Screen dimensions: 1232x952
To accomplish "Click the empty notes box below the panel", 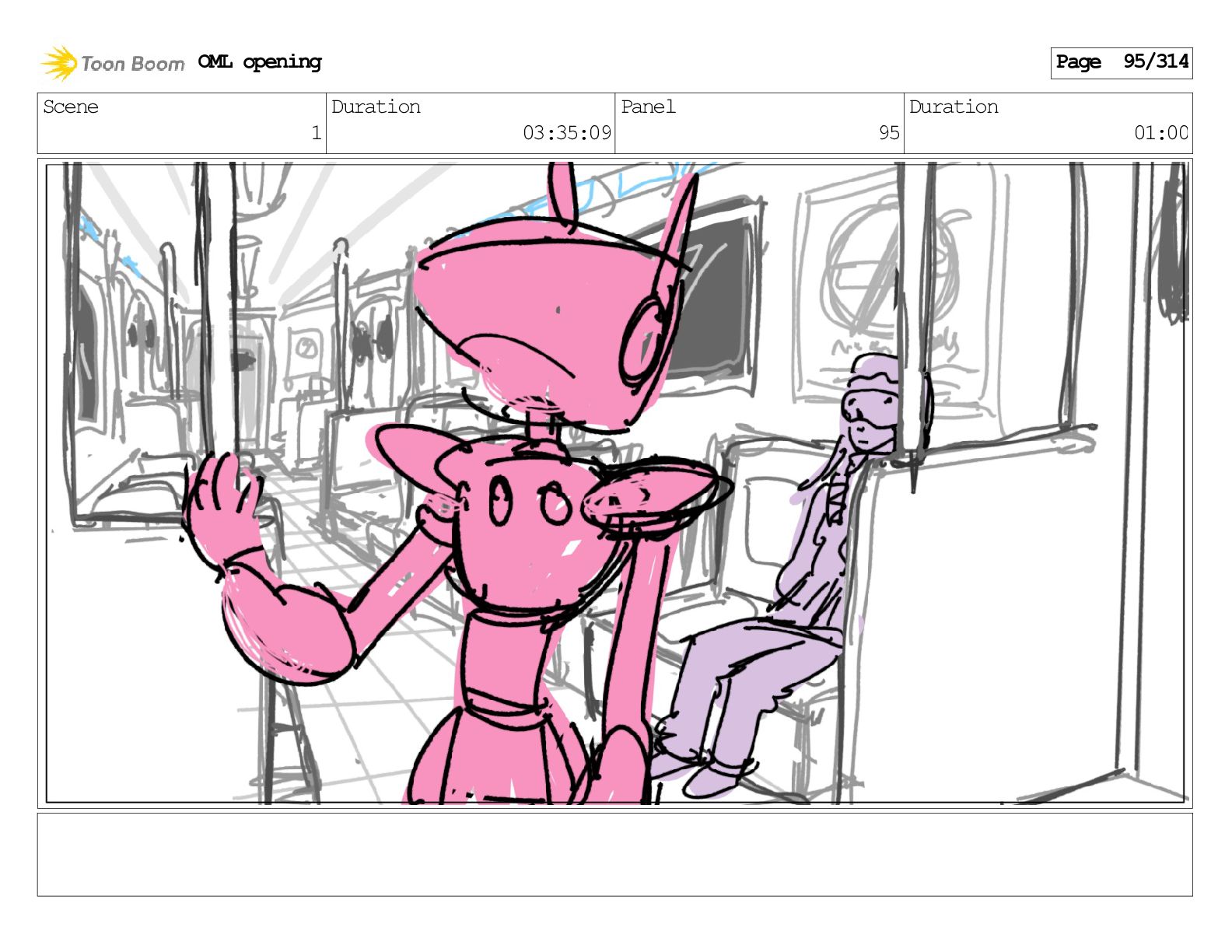I will [x=614, y=855].
